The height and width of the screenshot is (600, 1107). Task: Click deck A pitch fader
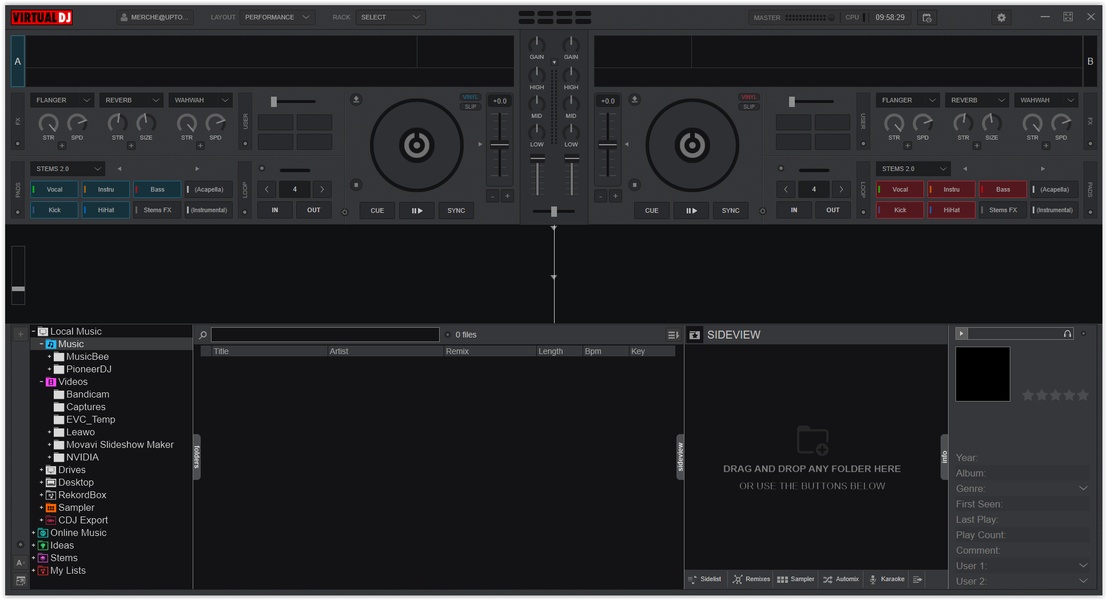499,145
